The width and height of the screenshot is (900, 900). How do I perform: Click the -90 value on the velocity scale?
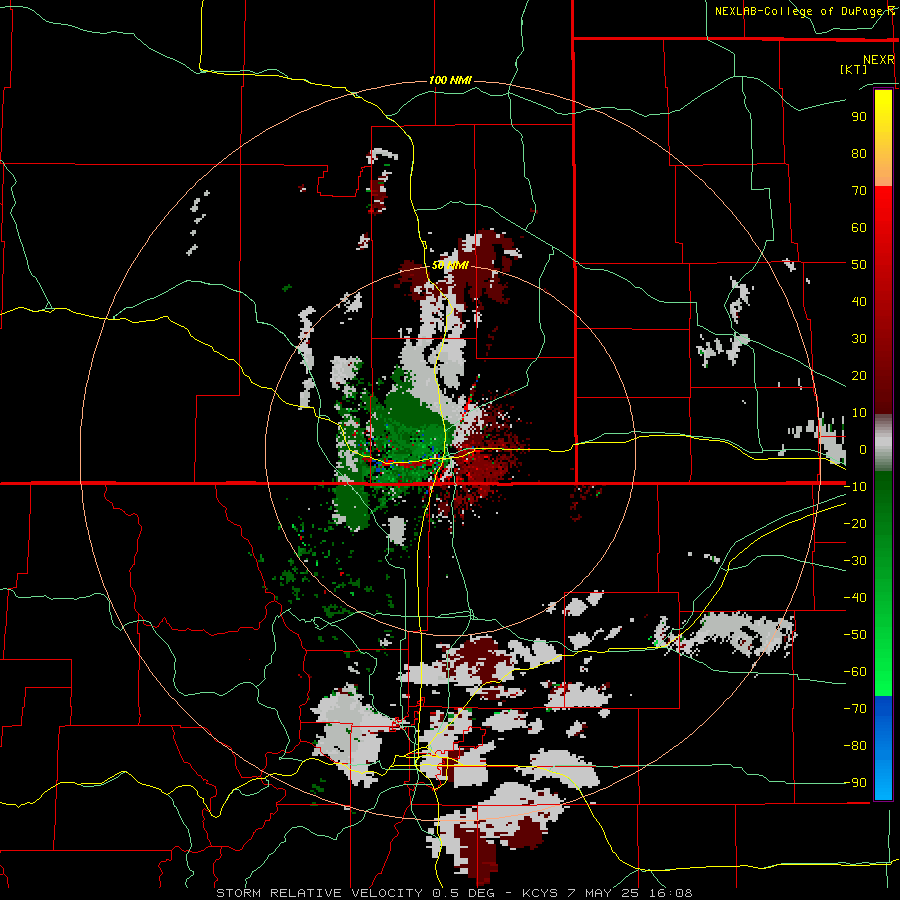click(855, 783)
